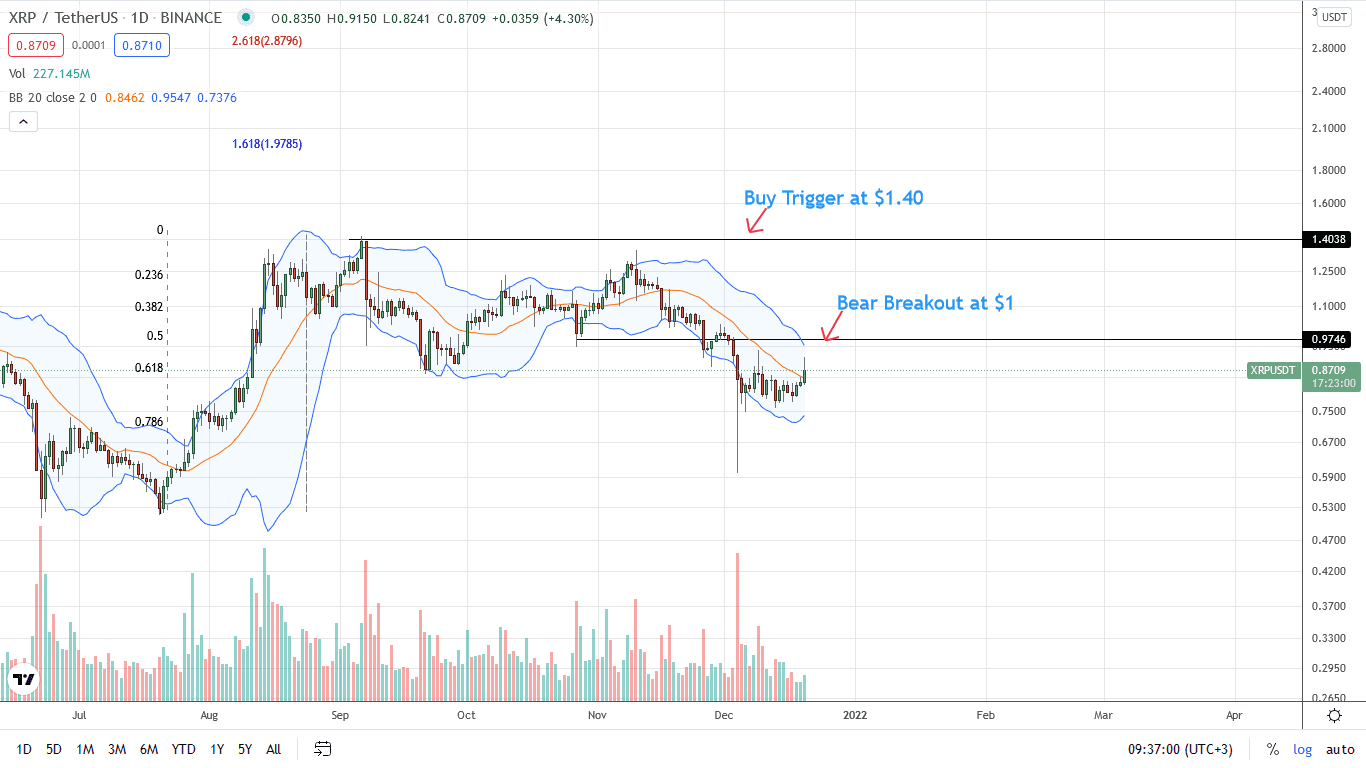Open the go-to-date calendar icon

[322, 749]
